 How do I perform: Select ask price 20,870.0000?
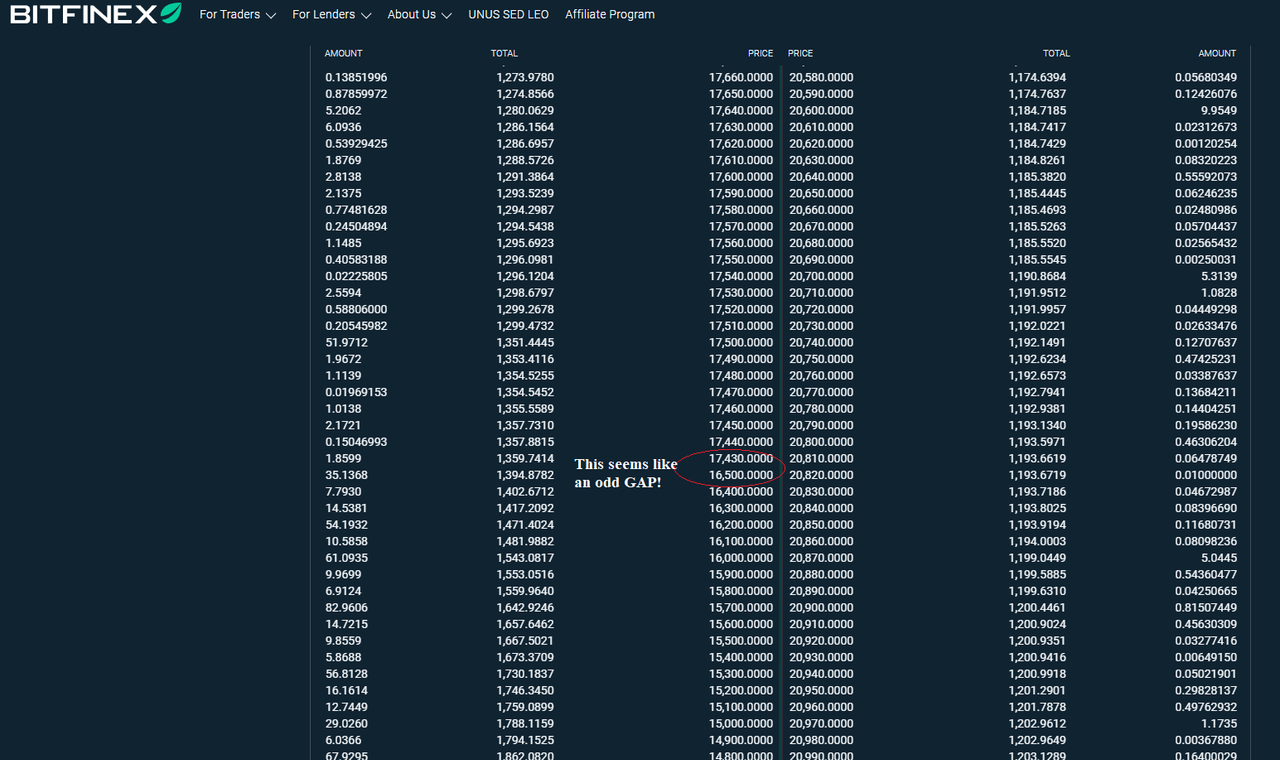tap(821, 558)
